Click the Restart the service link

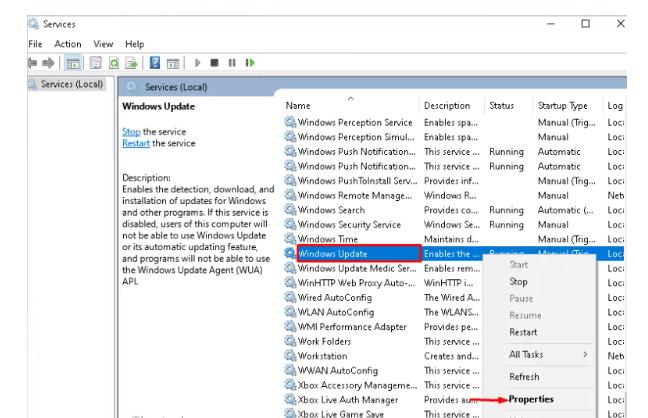tap(136, 143)
